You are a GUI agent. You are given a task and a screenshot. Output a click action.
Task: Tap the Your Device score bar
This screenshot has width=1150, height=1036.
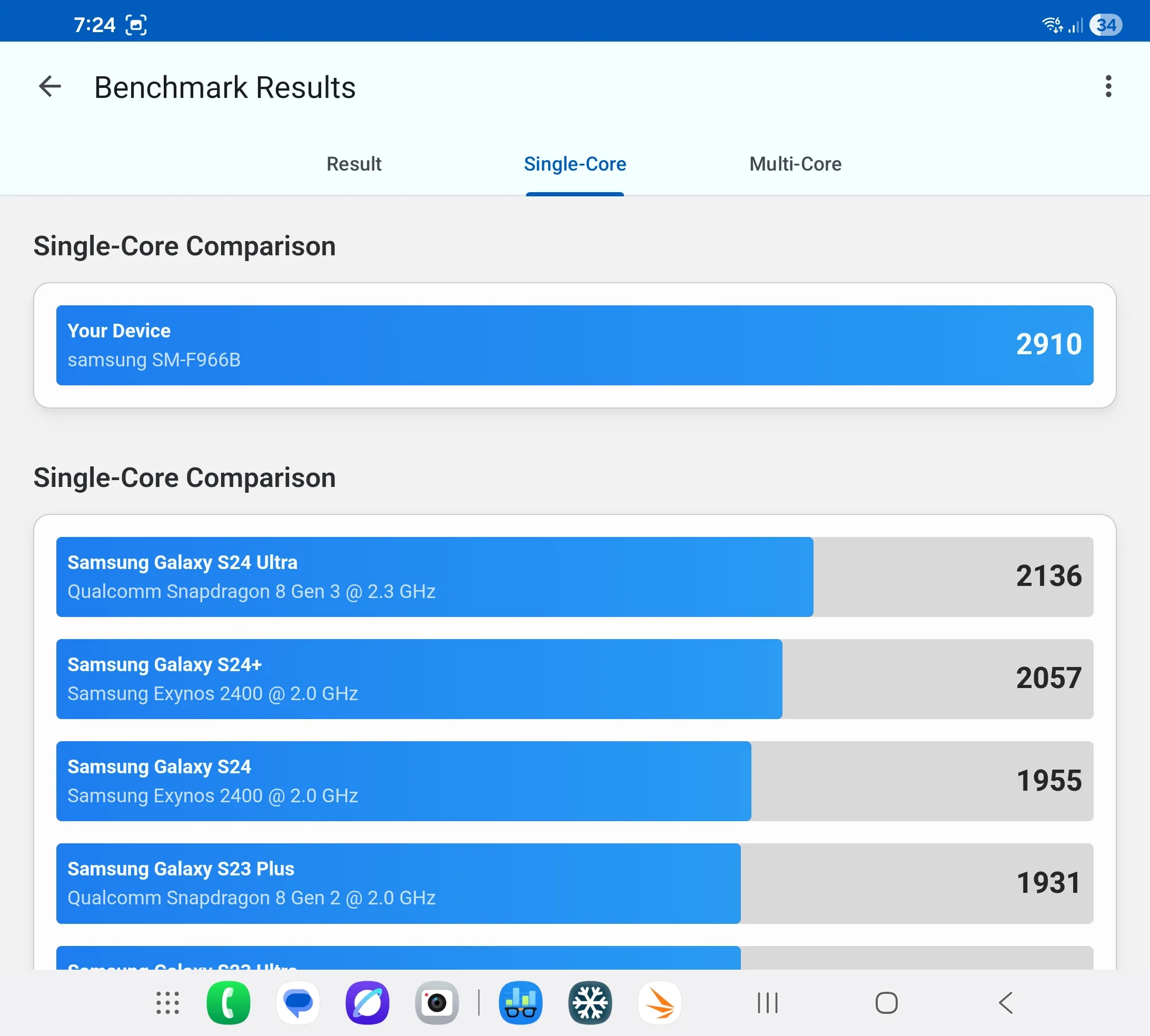[574, 345]
